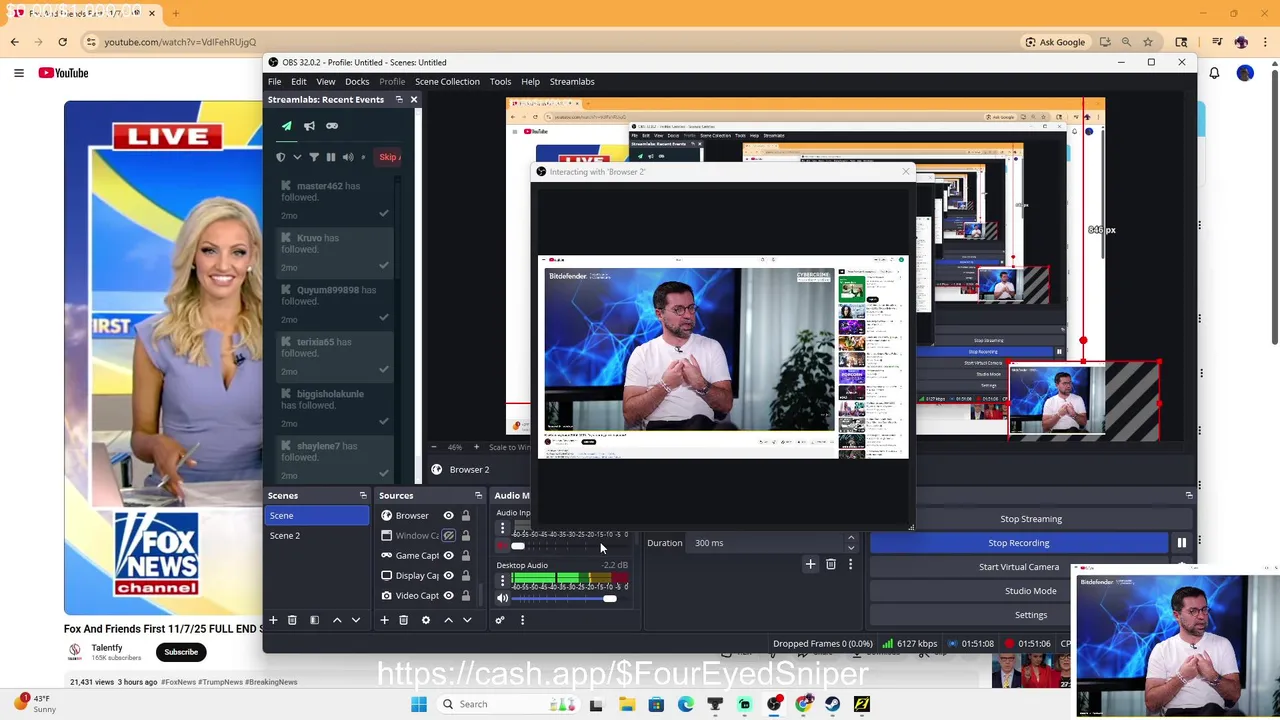Image resolution: width=1280 pixels, height=720 pixels.
Task: Increase the transition Duration with the up arrow
Action: (851, 538)
